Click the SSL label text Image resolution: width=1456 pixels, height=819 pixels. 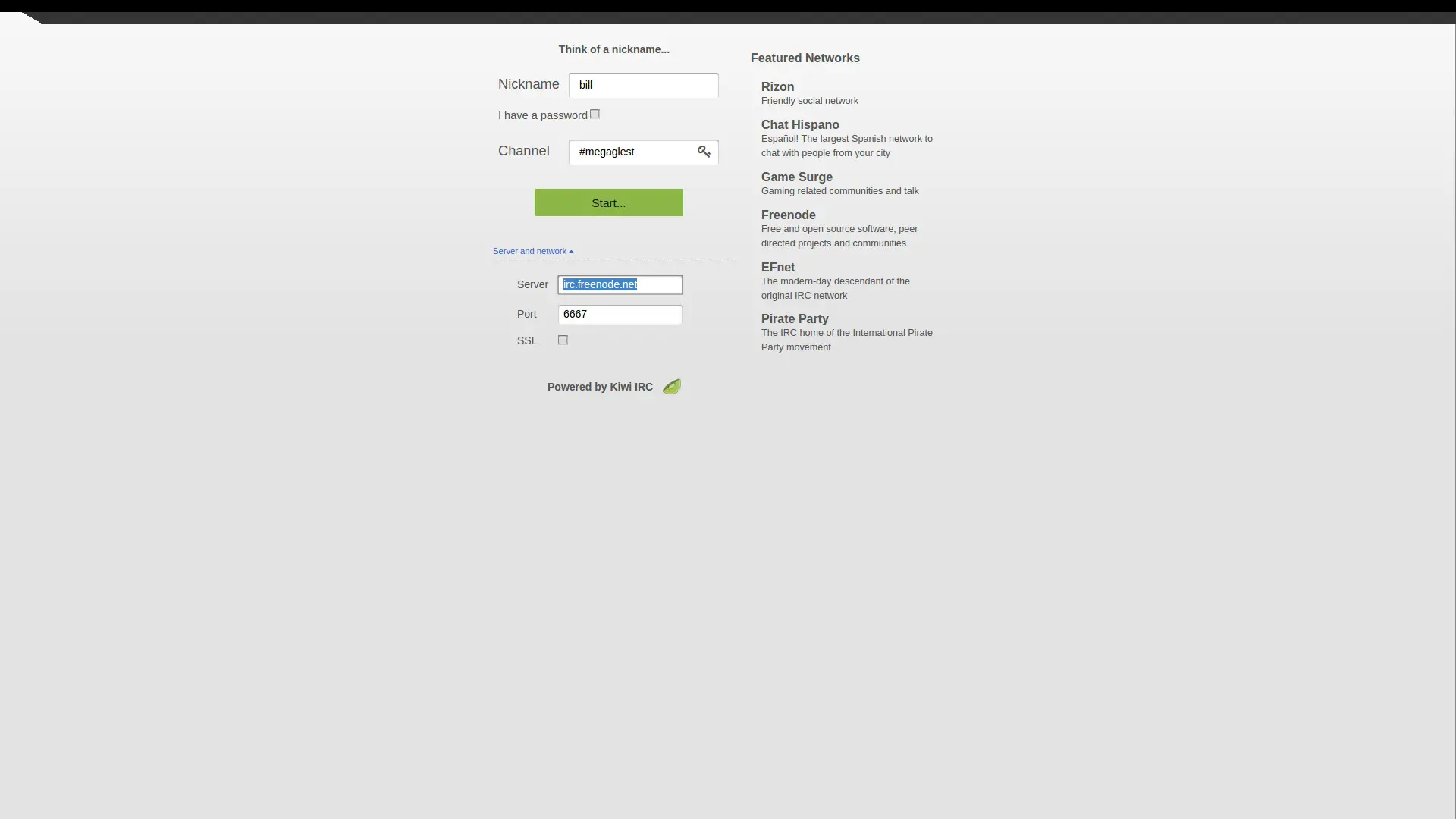[527, 340]
